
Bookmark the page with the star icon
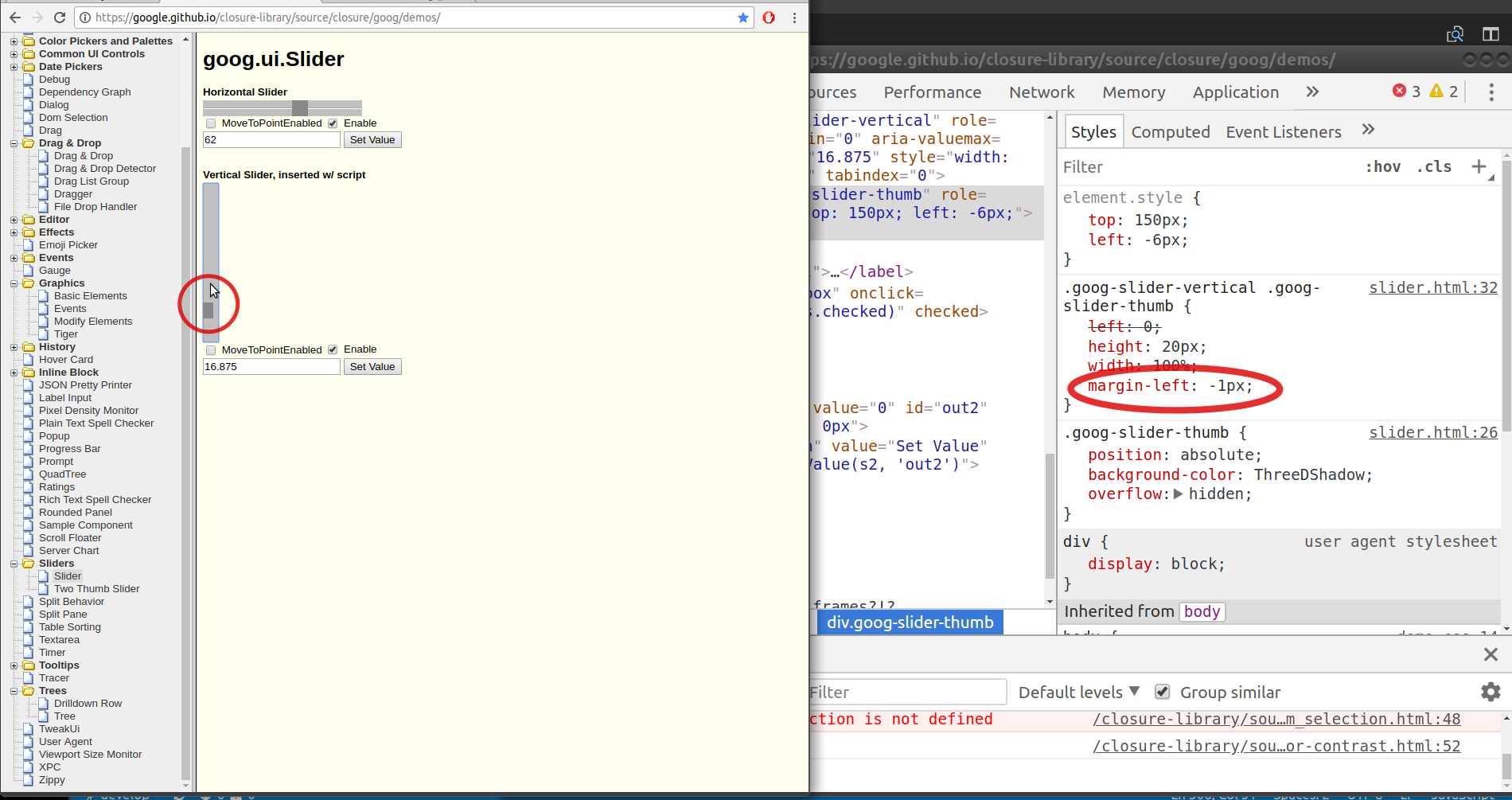point(742,17)
